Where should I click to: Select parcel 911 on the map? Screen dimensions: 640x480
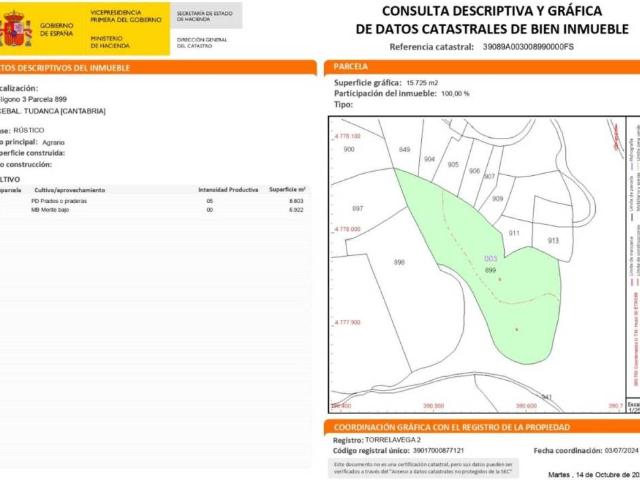pos(514,233)
